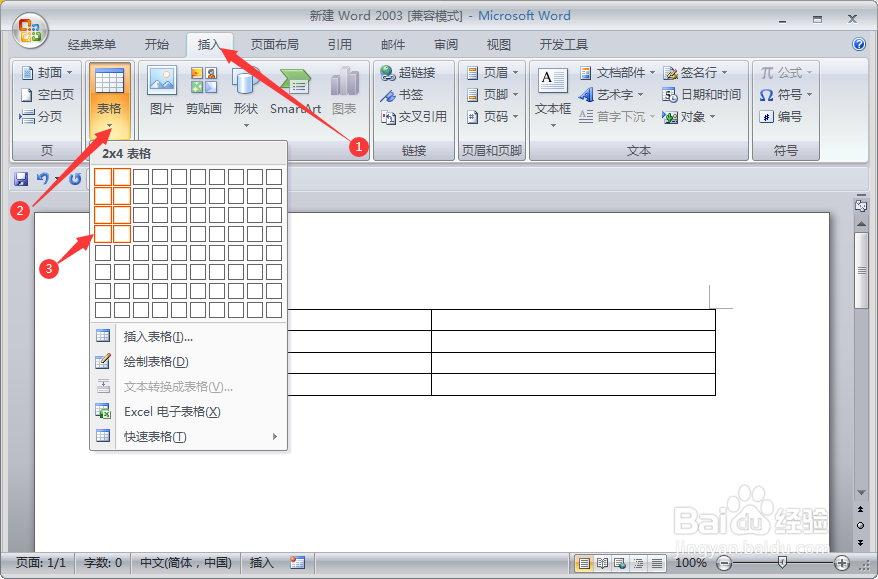Viewport: 878px width, 579px height.
Task: Insert a picture with 图片
Action: [162, 91]
